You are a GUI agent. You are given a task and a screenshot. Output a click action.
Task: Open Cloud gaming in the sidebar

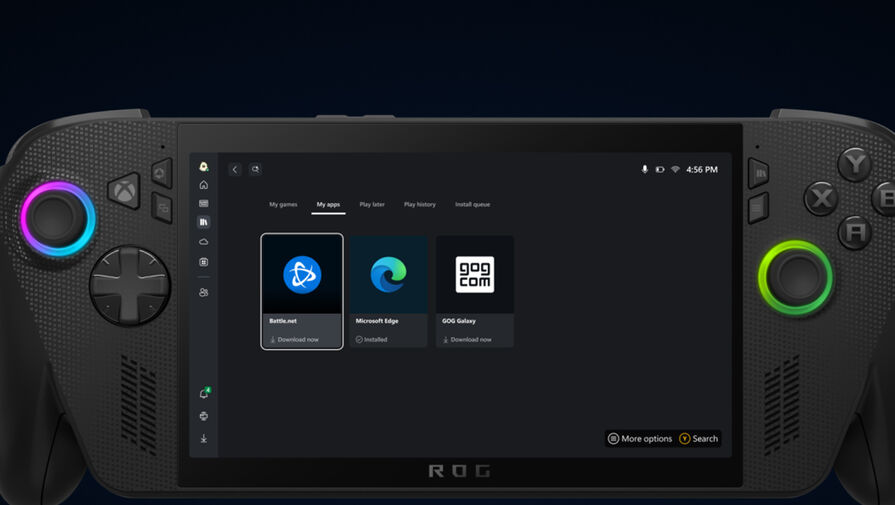(204, 242)
